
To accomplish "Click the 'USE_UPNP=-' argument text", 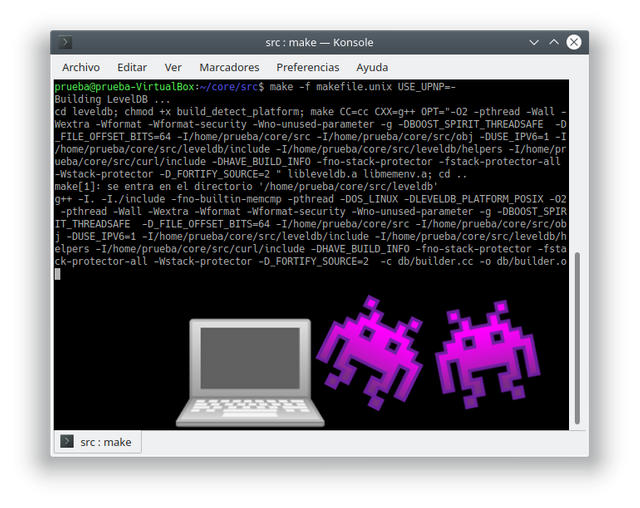I will click(427, 87).
